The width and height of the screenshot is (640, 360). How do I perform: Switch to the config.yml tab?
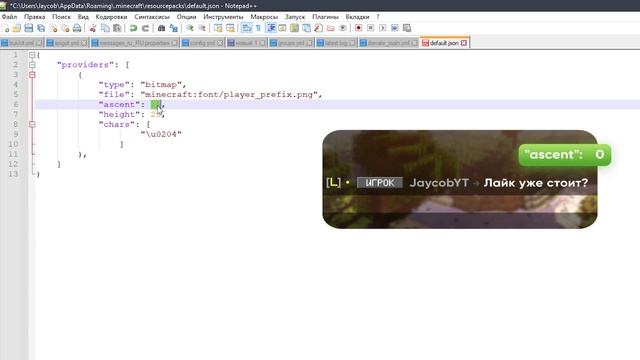tap(202, 43)
